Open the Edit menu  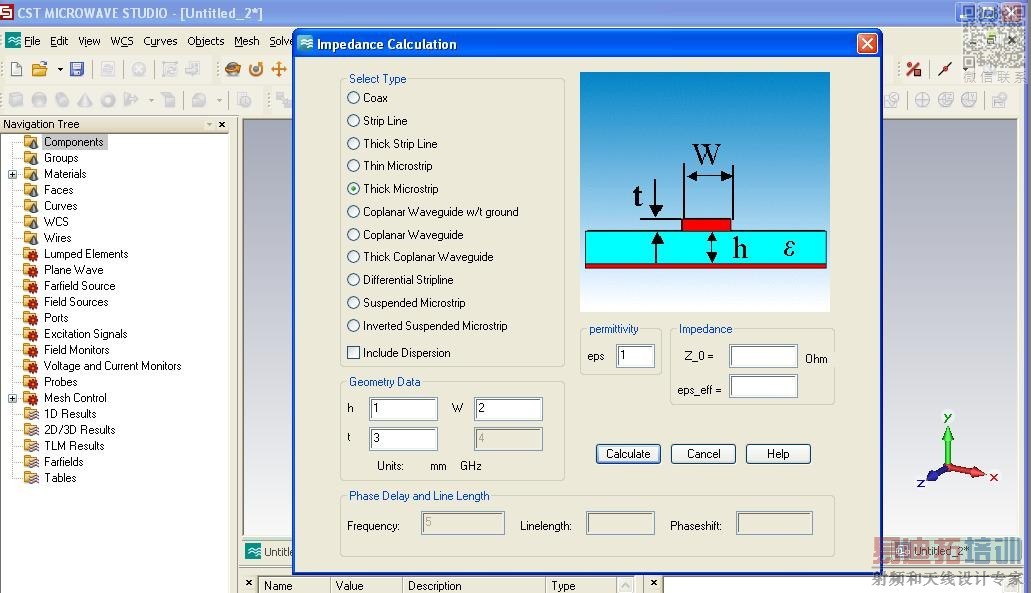[x=59, y=41]
